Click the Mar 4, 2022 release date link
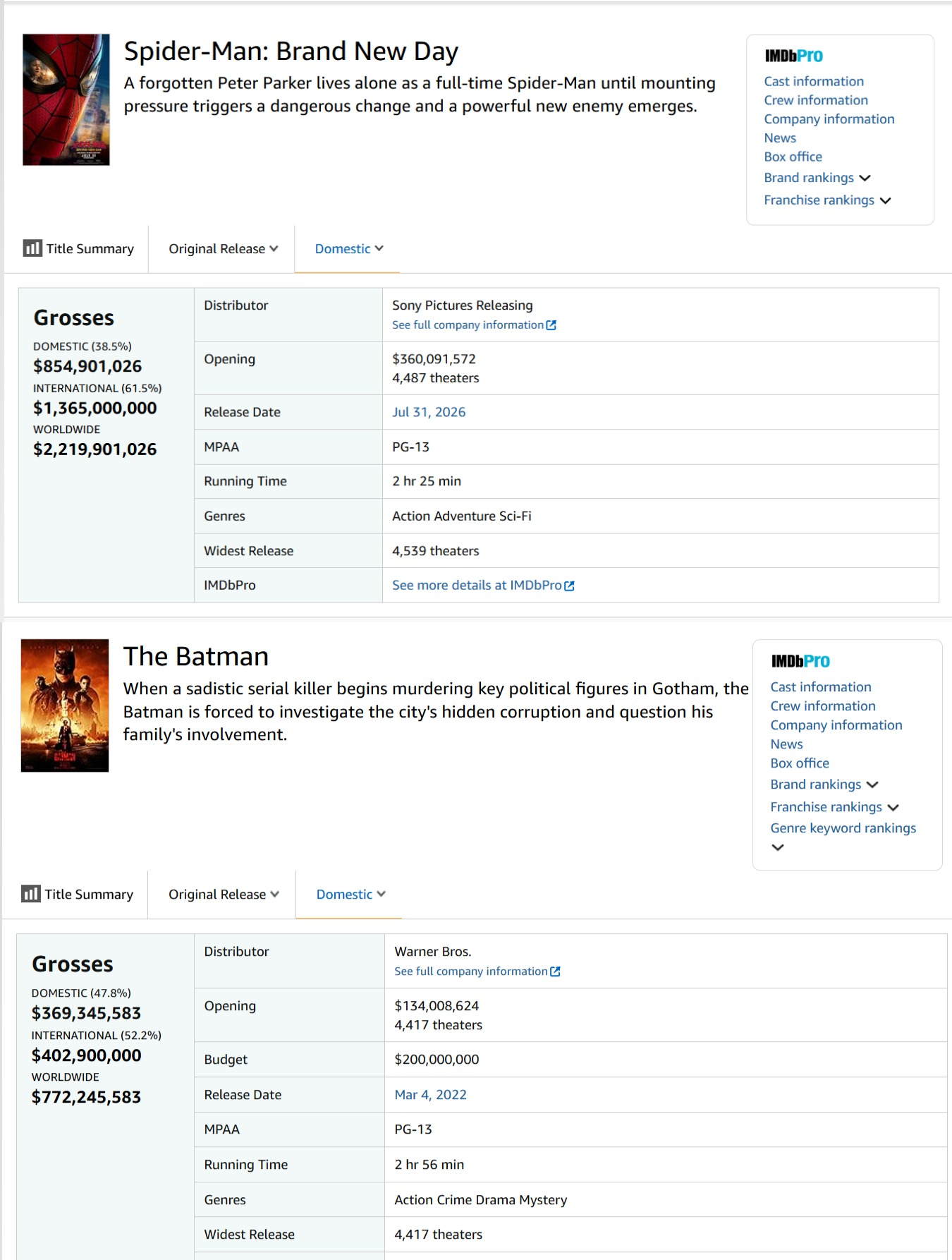 pyautogui.click(x=431, y=1095)
